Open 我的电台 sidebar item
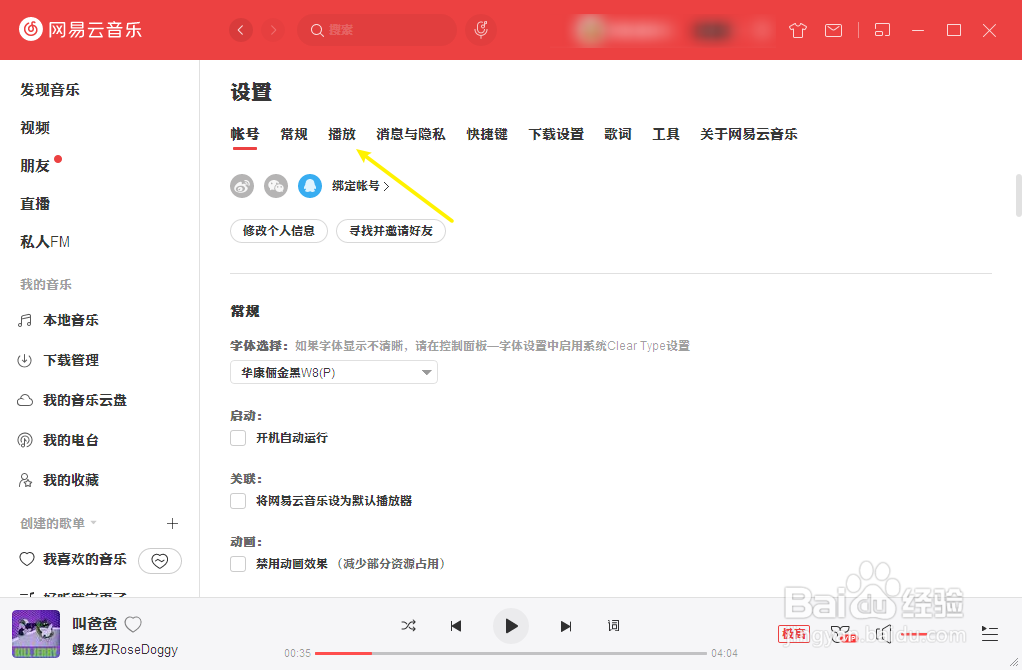This screenshot has width=1022, height=670. (x=71, y=441)
